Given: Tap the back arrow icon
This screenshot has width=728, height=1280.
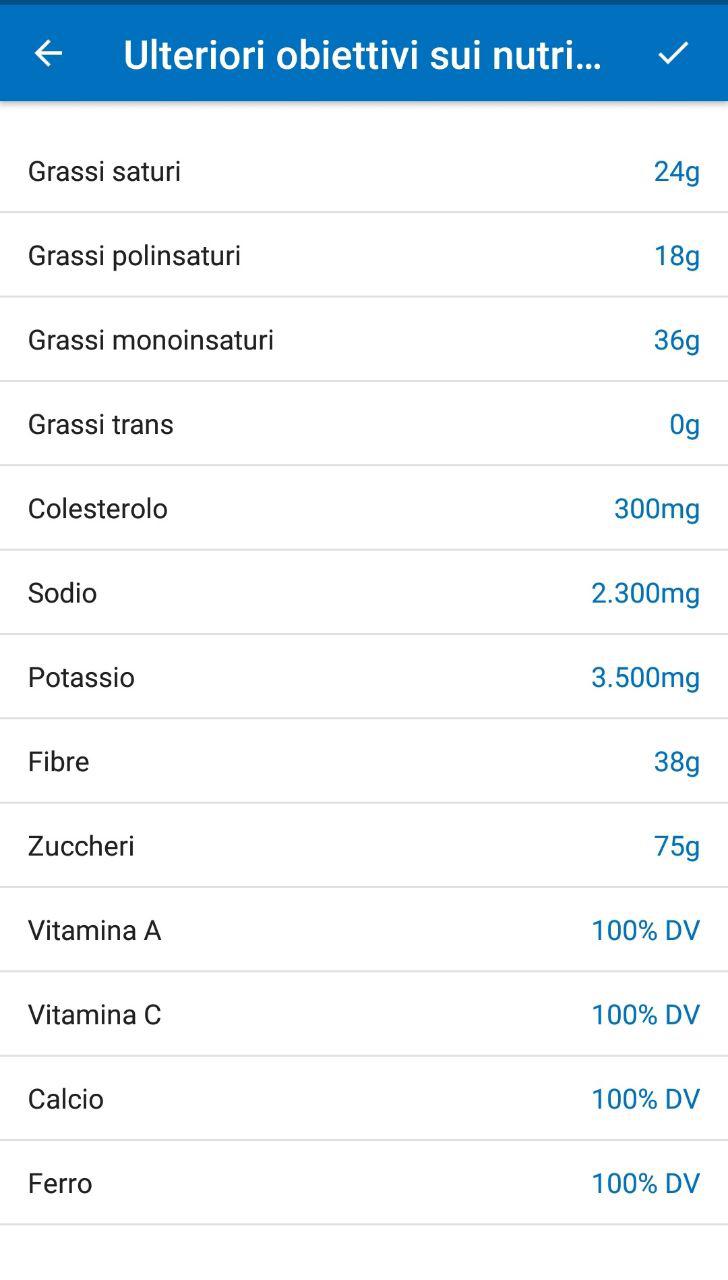Looking at the screenshot, I should tap(48, 54).
